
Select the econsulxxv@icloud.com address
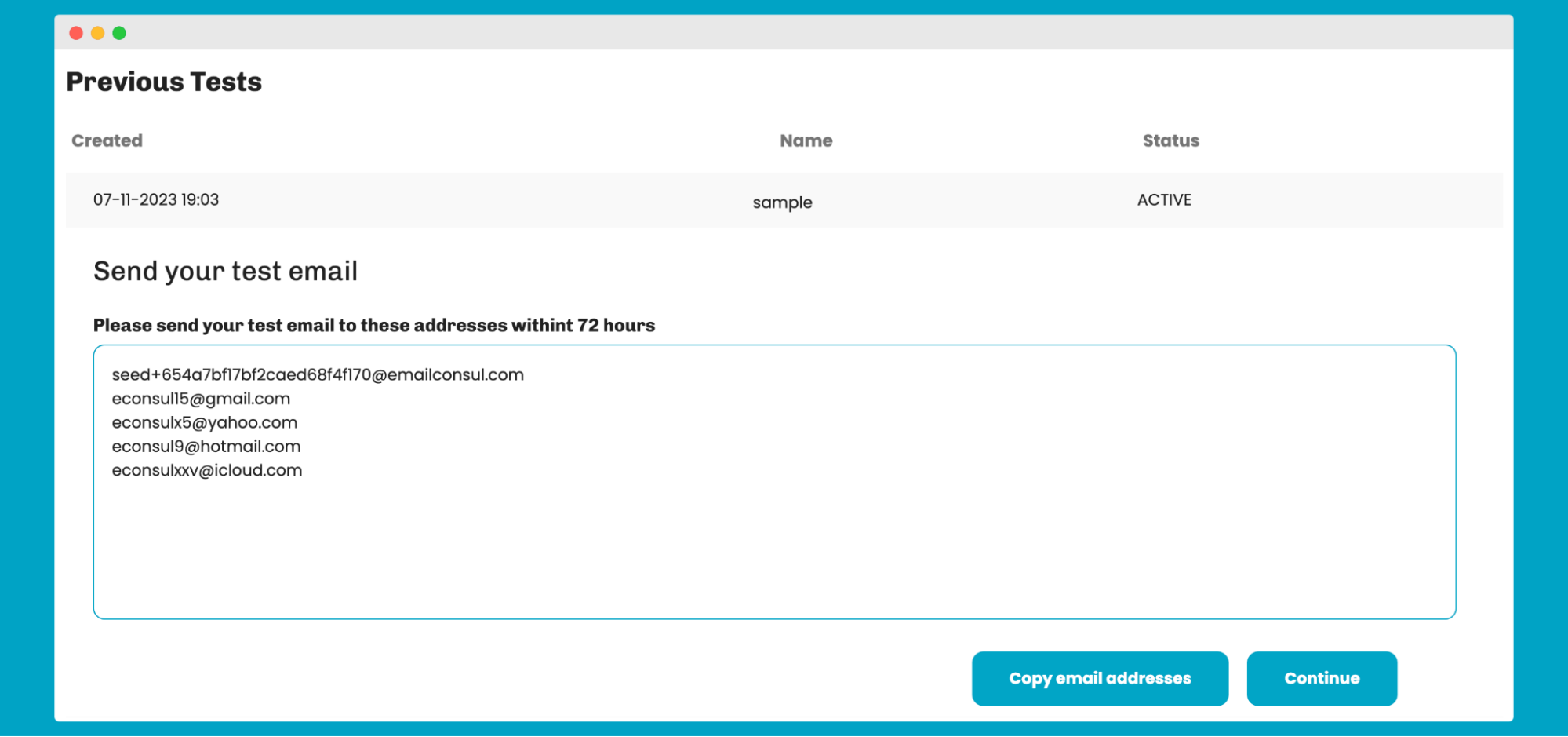[207, 470]
